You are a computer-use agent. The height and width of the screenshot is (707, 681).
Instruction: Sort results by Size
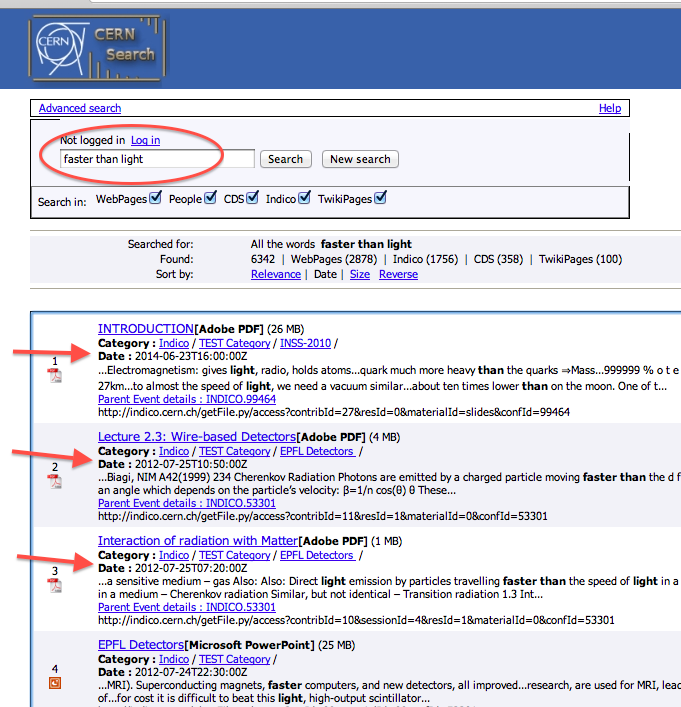point(359,274)
